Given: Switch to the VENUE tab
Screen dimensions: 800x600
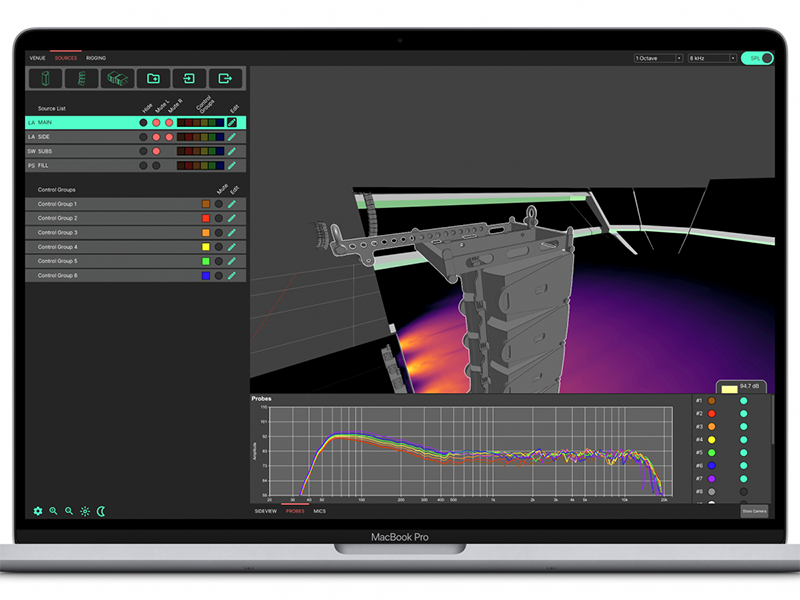Looking at the screenshot, I should pyautogui.click(x=37, y=58).
